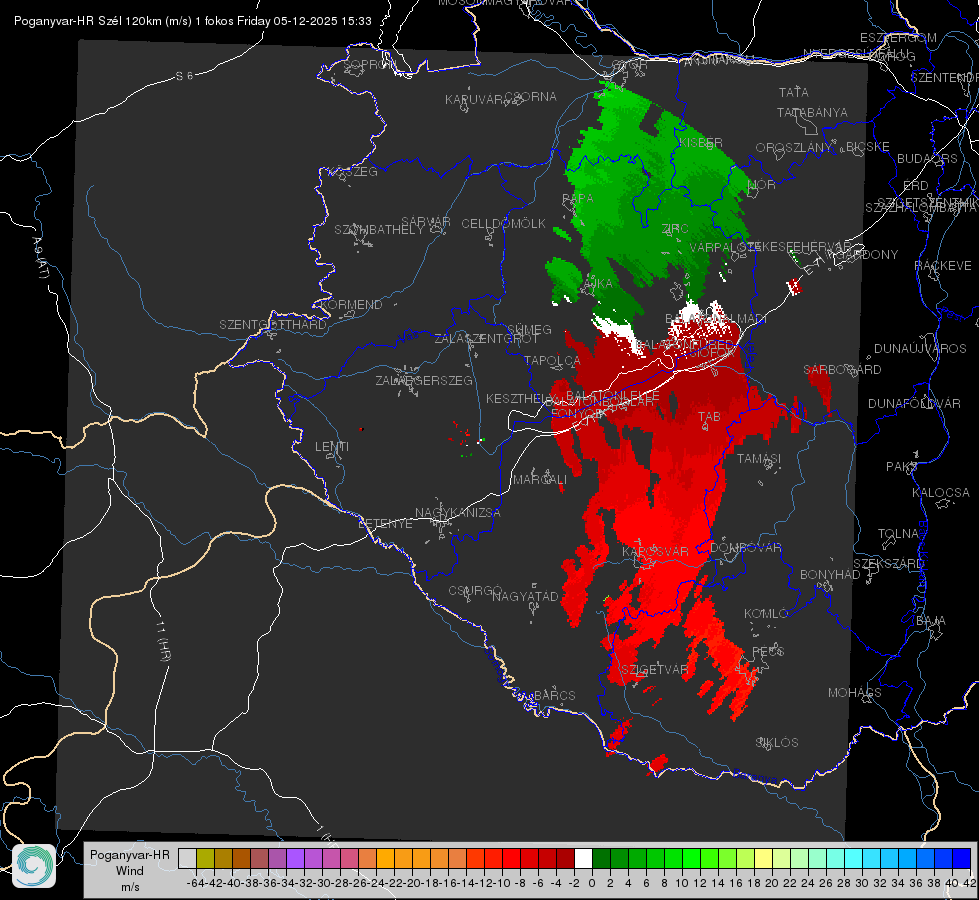Select the legend value label 42
The height and width of the screenshot is (900, 979).
(x=970, y=883)
